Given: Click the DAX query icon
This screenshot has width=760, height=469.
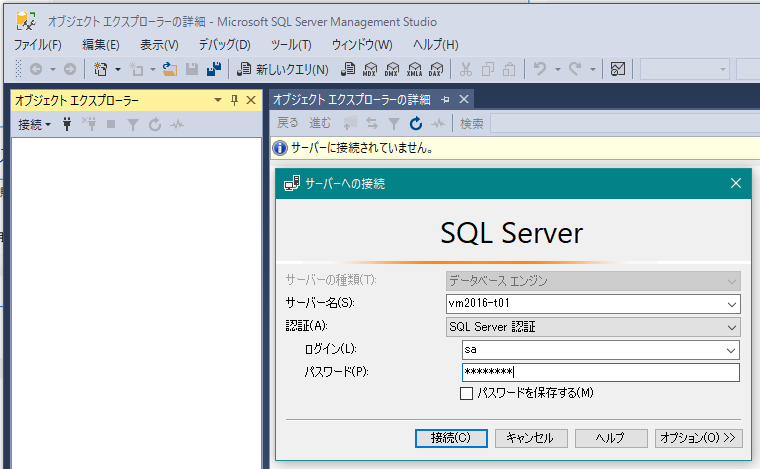Looking at the screenshot, I should (x=436, y=69).
